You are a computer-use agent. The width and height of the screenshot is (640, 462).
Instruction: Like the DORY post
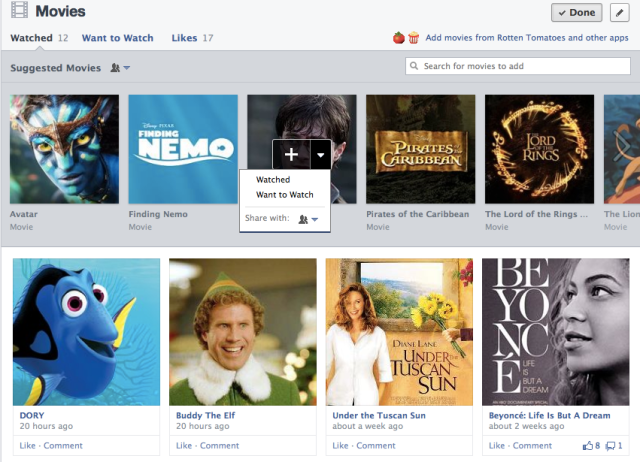coord(27,446)
